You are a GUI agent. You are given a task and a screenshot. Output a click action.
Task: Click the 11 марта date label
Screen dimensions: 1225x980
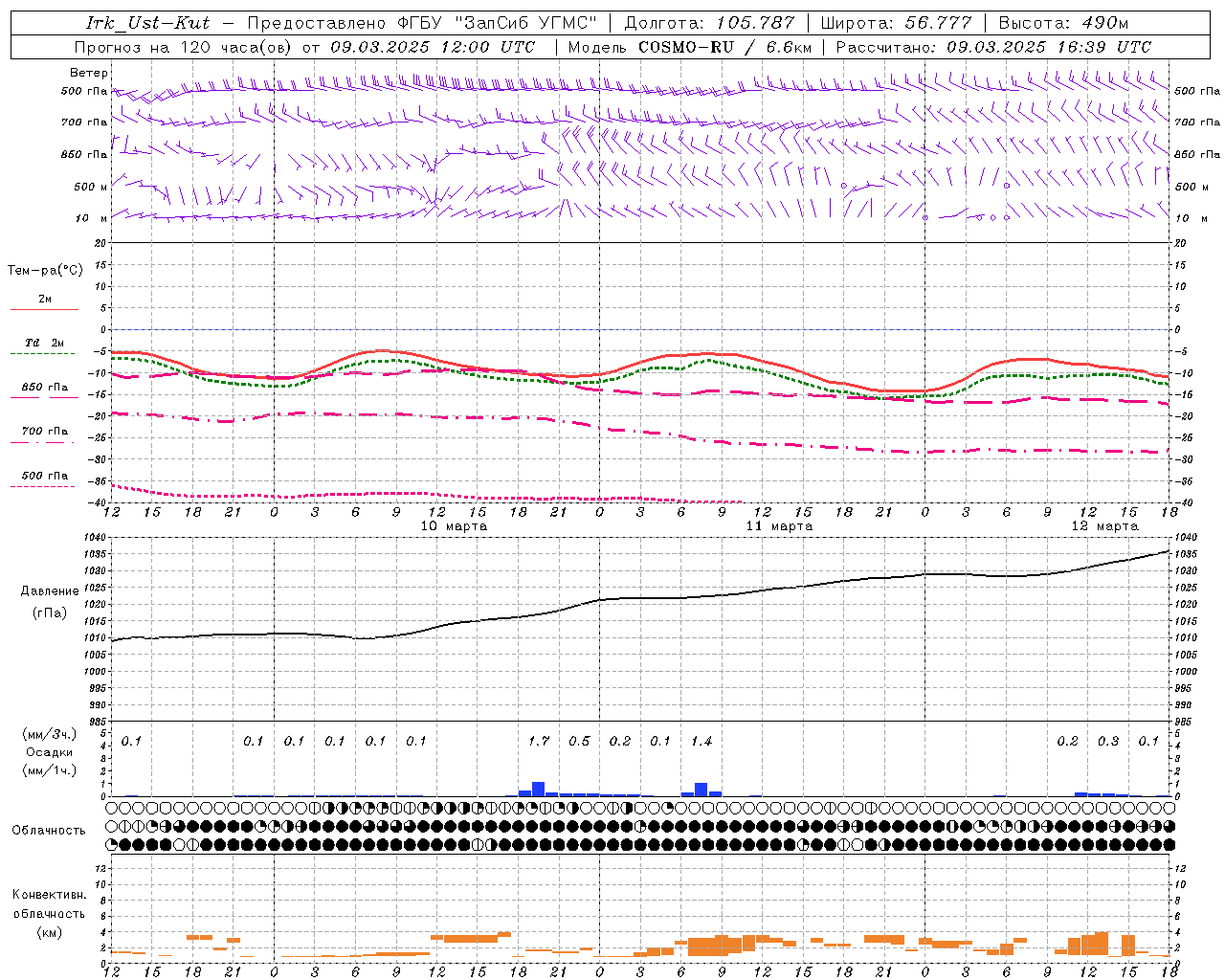779,526
